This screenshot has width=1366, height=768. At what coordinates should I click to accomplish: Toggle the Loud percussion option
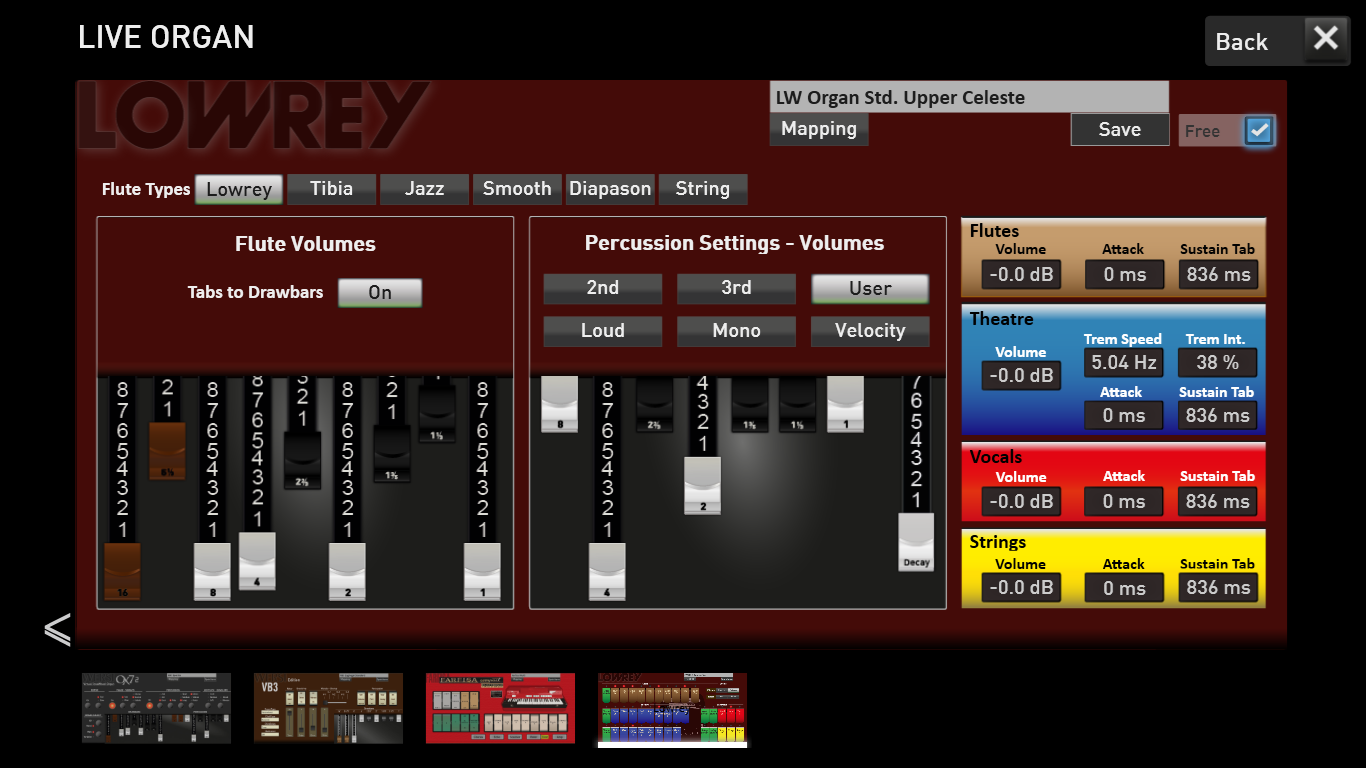[x=603, y=331]
